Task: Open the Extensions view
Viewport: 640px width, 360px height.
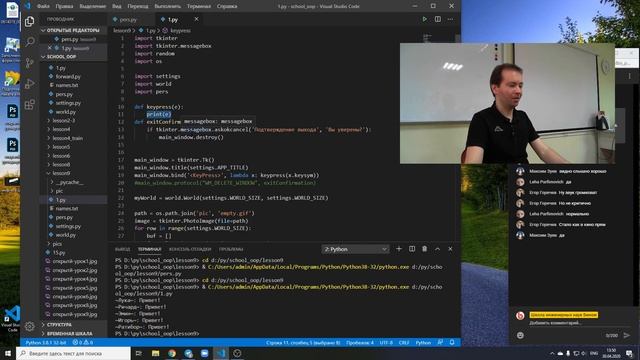Action: click(x=29, y=105)
